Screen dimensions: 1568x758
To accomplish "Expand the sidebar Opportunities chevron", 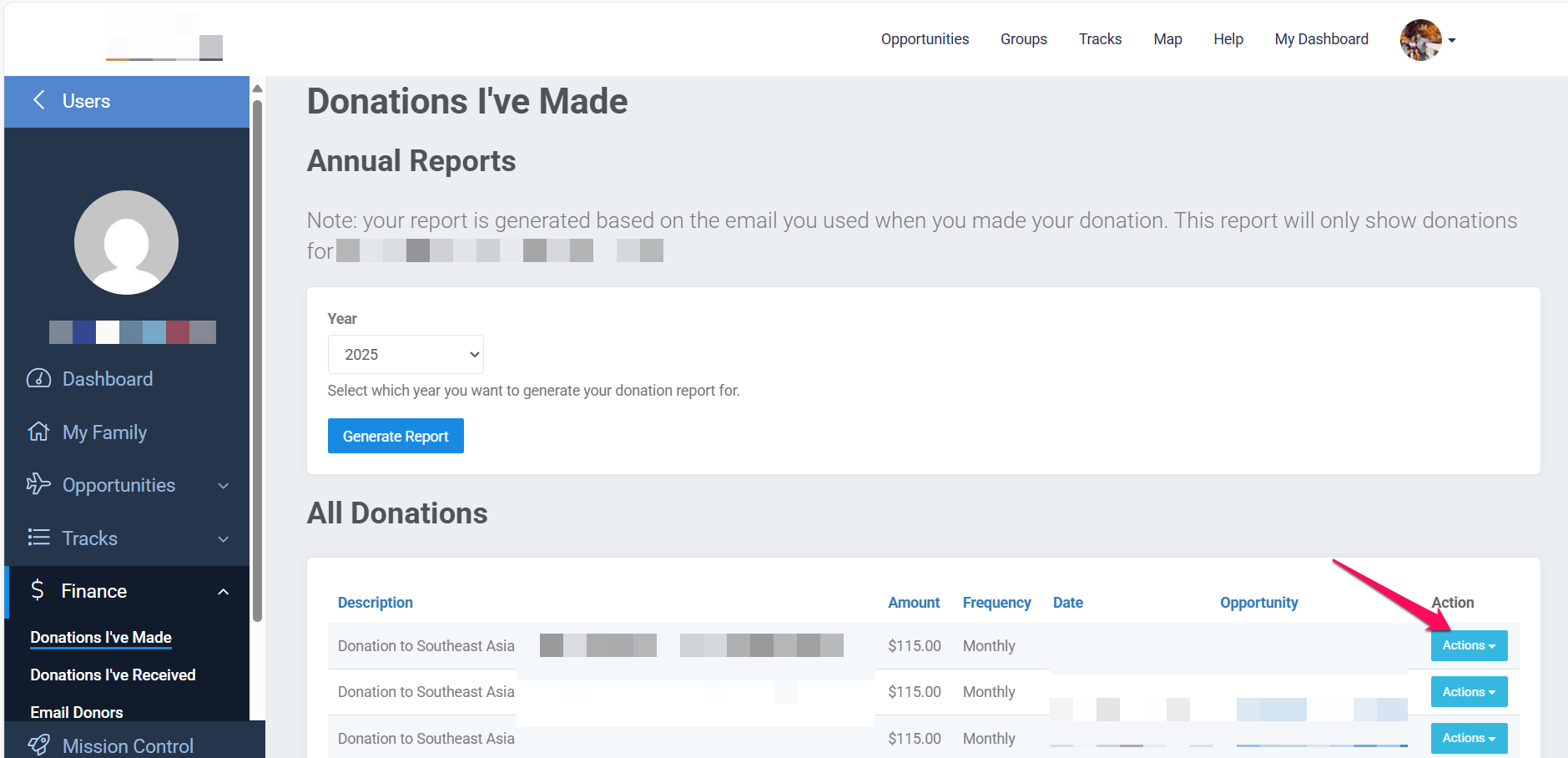I will click(x=223, y=486).
